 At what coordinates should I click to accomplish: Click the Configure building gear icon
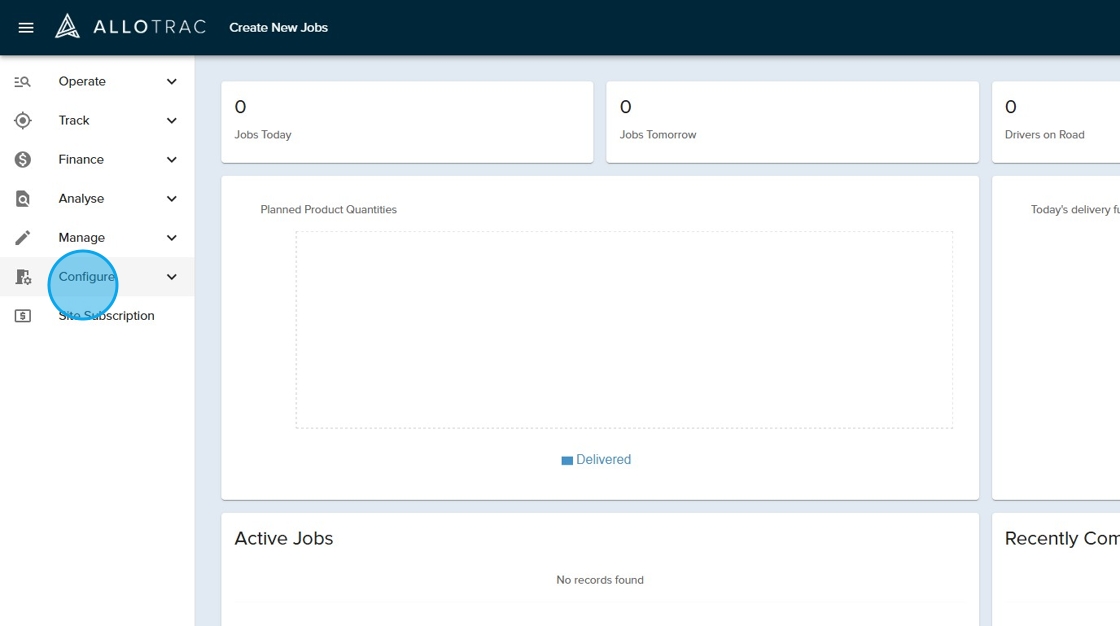23,277
